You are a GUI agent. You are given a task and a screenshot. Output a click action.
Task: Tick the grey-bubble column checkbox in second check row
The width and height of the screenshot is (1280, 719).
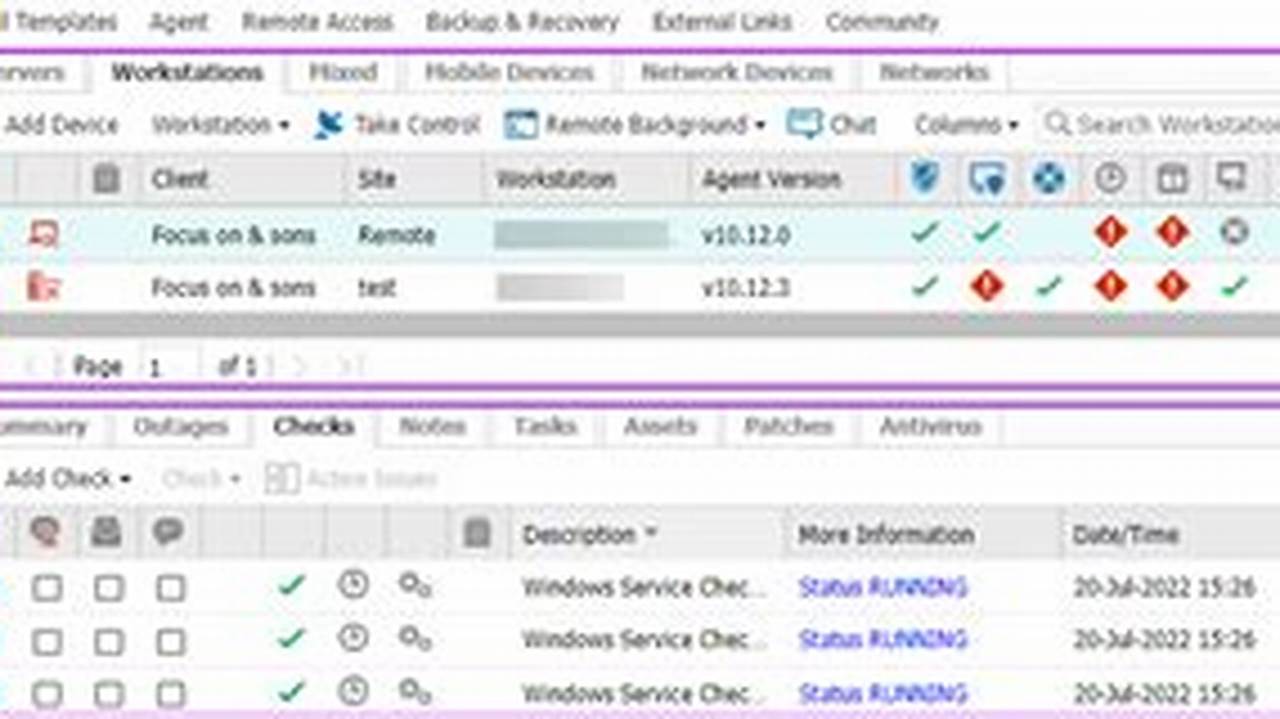(170, 640)
